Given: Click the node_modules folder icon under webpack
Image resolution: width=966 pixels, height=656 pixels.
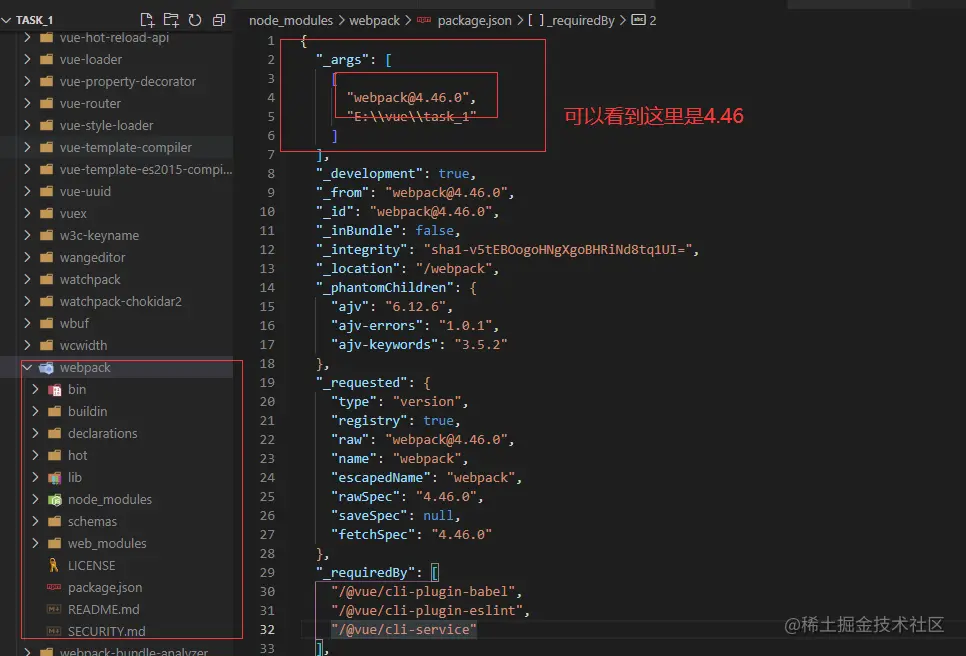Looking at the screenshot, I should click(54, 500).
